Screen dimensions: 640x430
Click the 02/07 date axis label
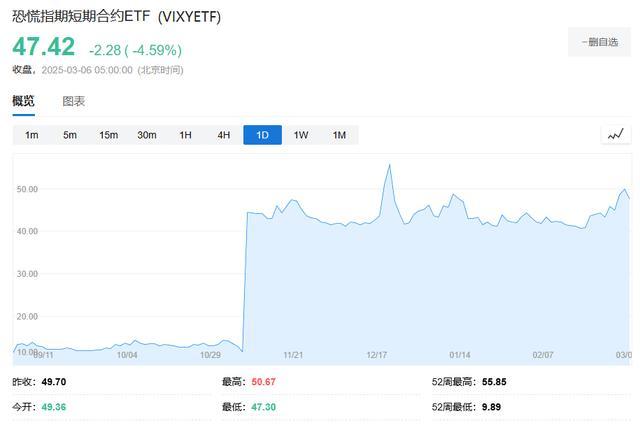coord(543,355)
